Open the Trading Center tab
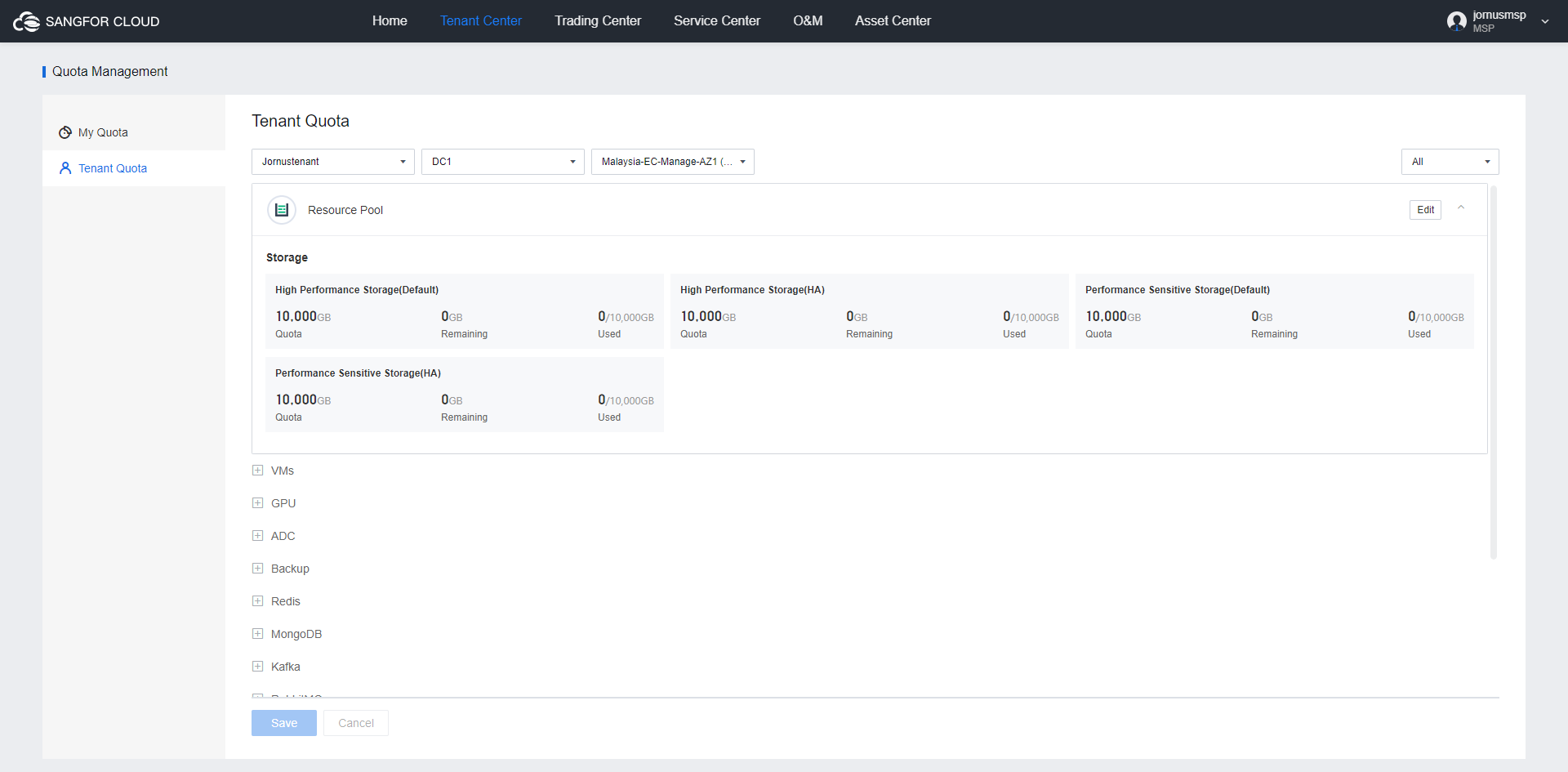Image resolution: width=1568 pixels, height=772 pixels. pos(598,21)
